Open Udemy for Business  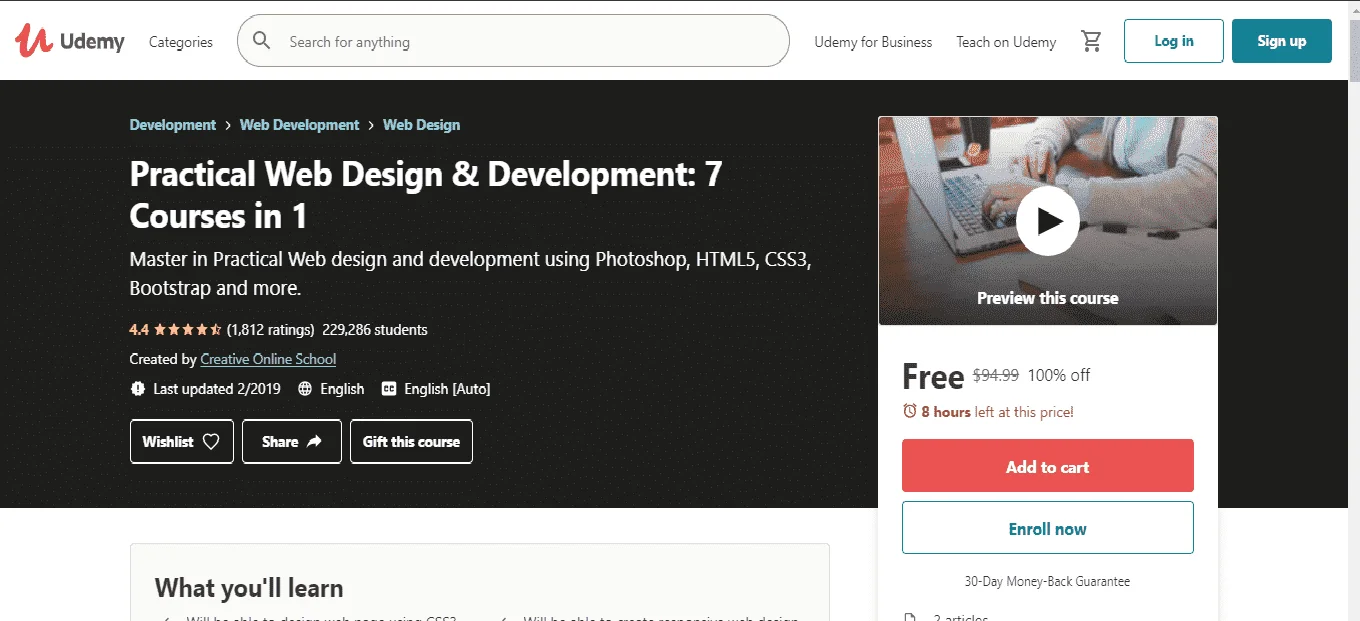click(x=873, y=42)
